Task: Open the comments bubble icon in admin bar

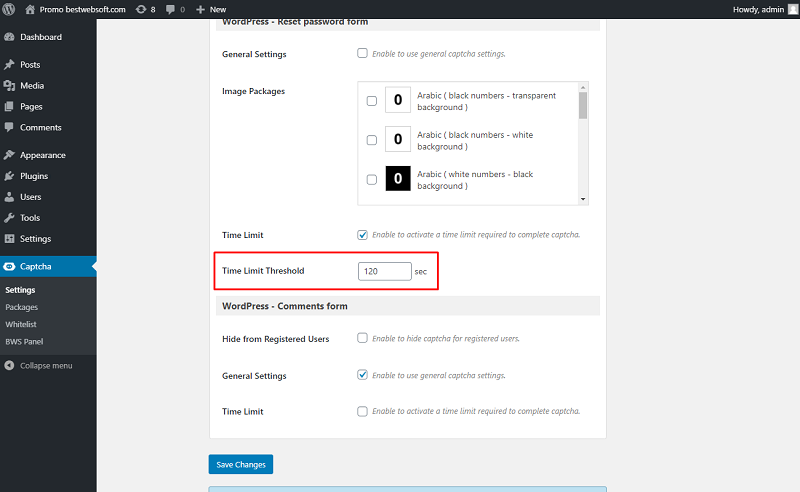Action: pos(170,9)
